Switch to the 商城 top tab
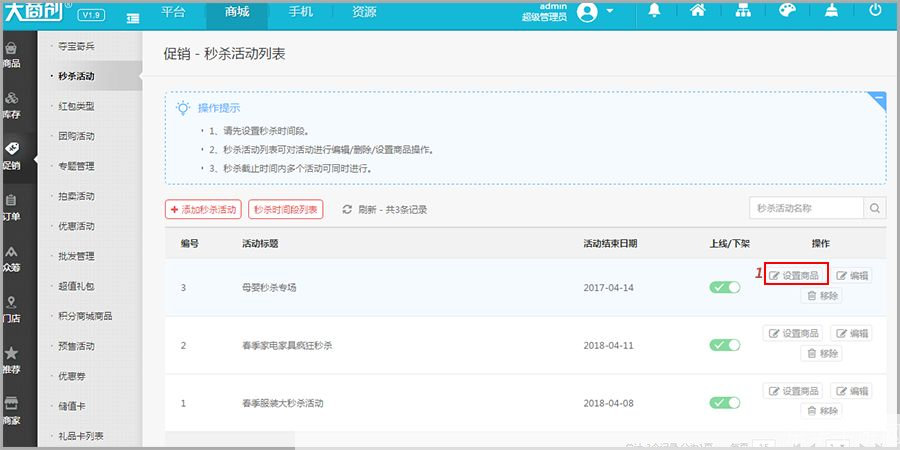The image size is (900, 450). [x=237, y=12]
